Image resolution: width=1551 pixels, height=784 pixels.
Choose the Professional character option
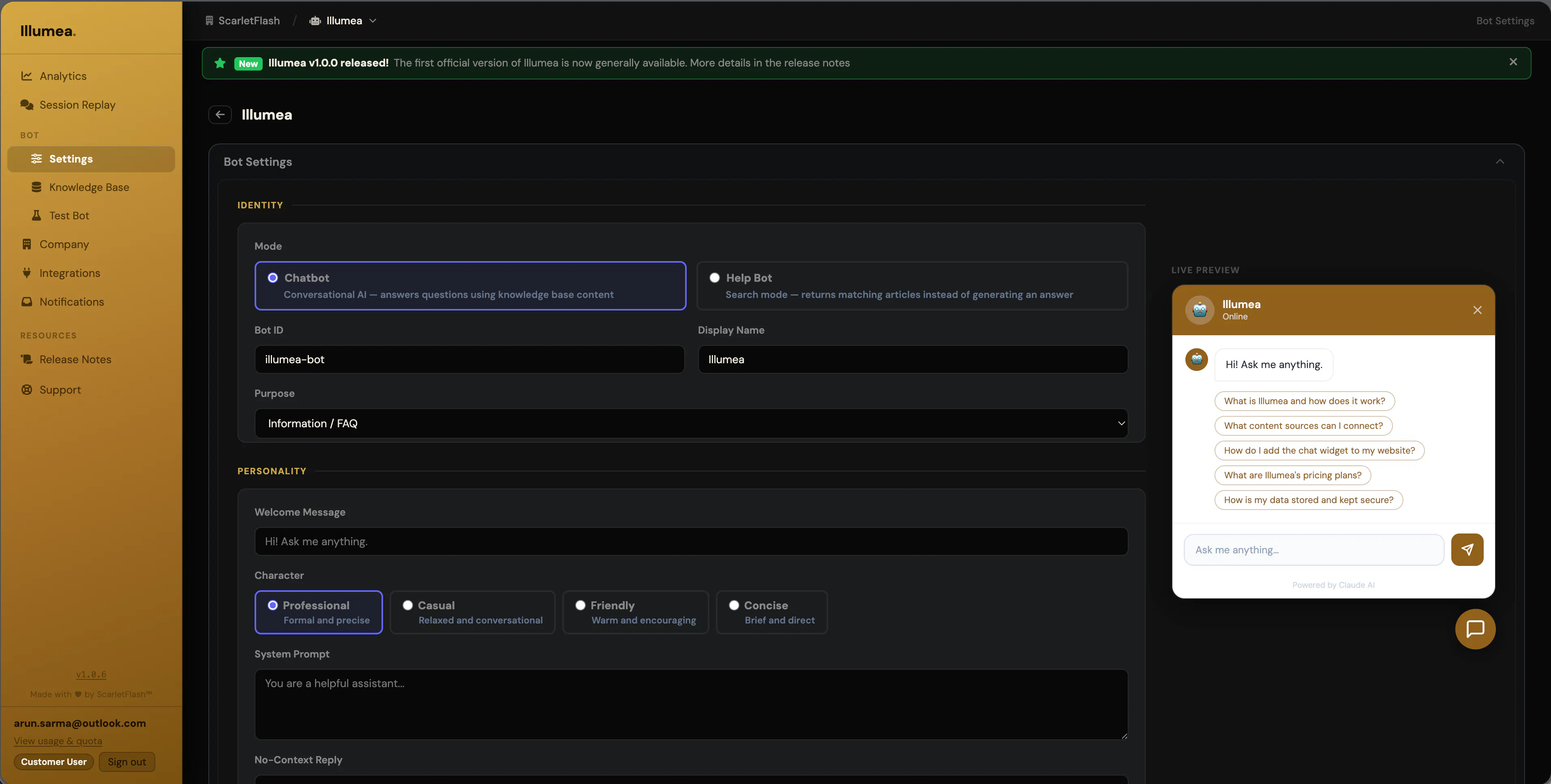tap(319, 613)
